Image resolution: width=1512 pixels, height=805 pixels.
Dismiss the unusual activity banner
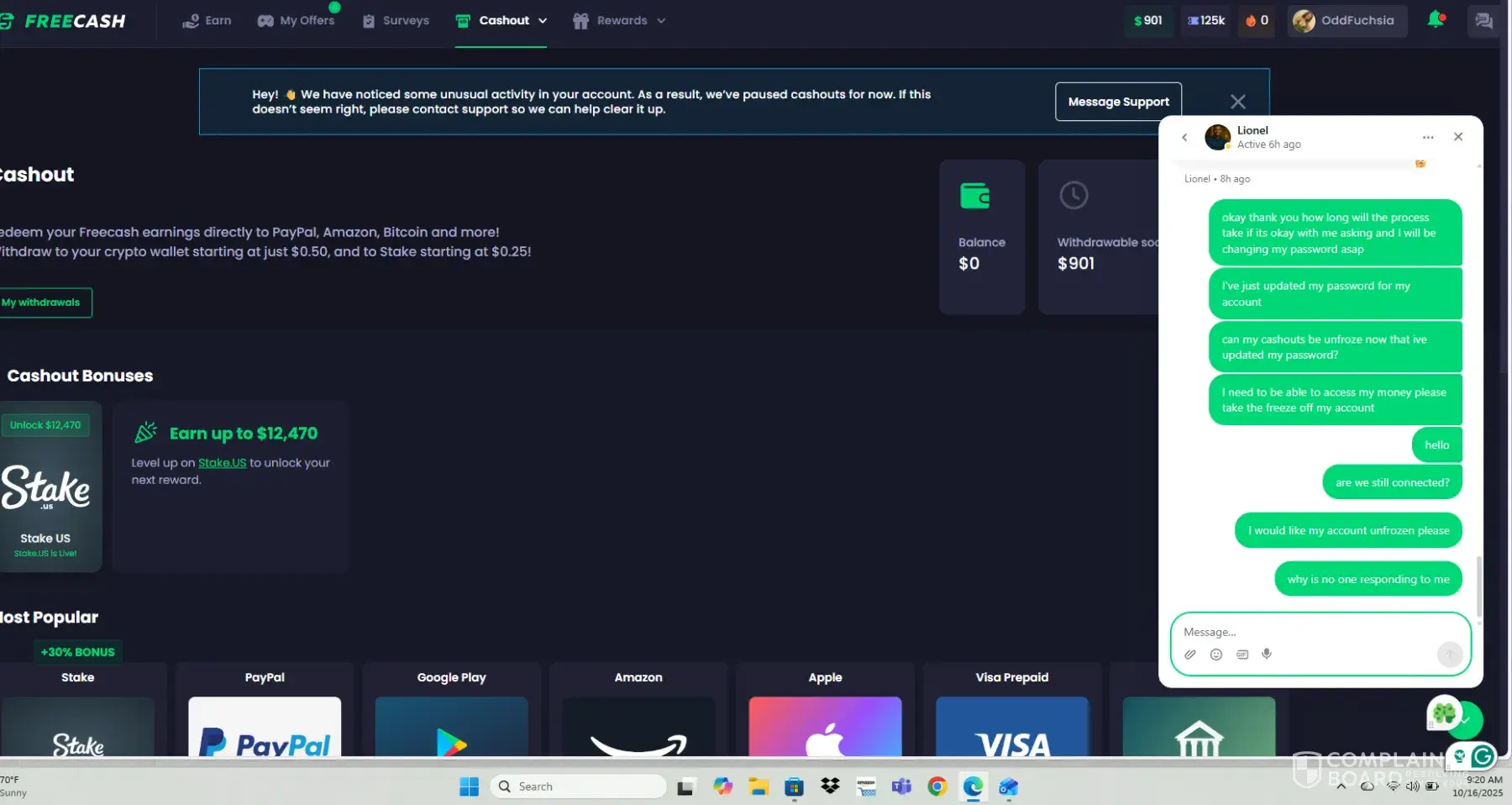[x=1237, y=102]
